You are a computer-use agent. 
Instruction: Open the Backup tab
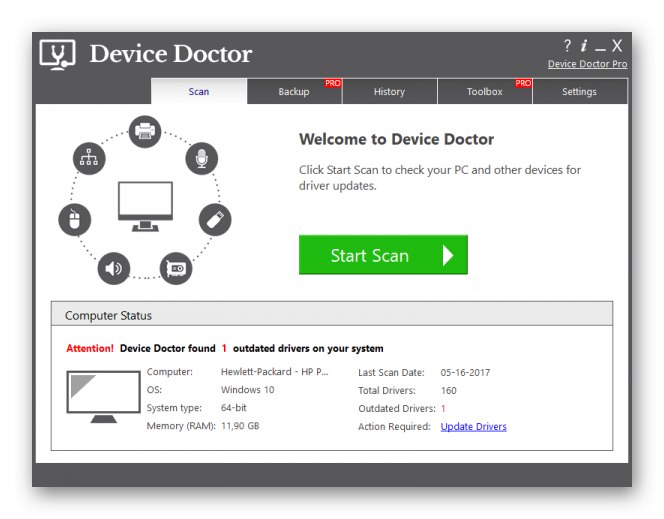click(x=294, y=91)
